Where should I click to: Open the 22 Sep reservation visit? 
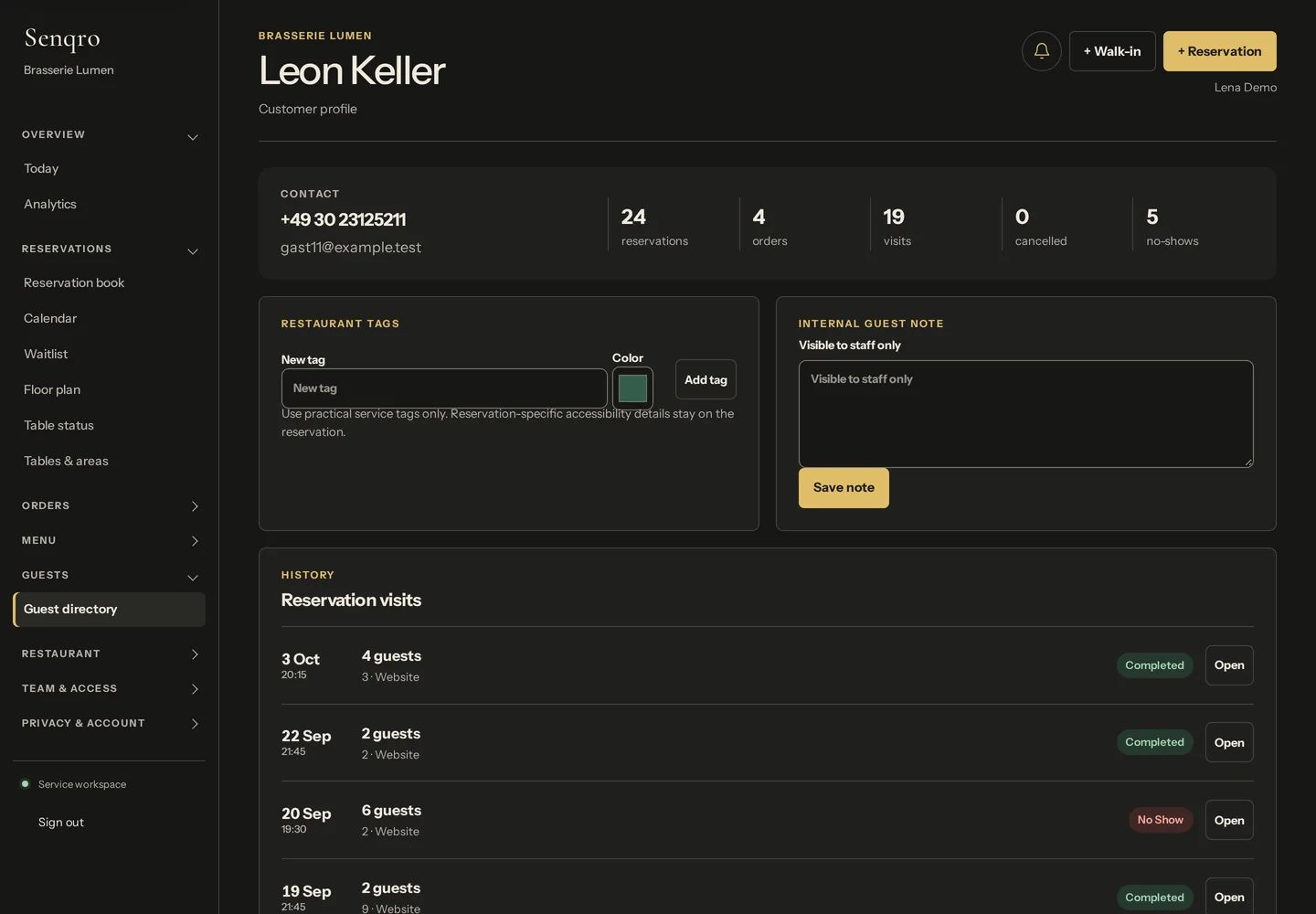pyautogui.click(x=1229, y=742)
